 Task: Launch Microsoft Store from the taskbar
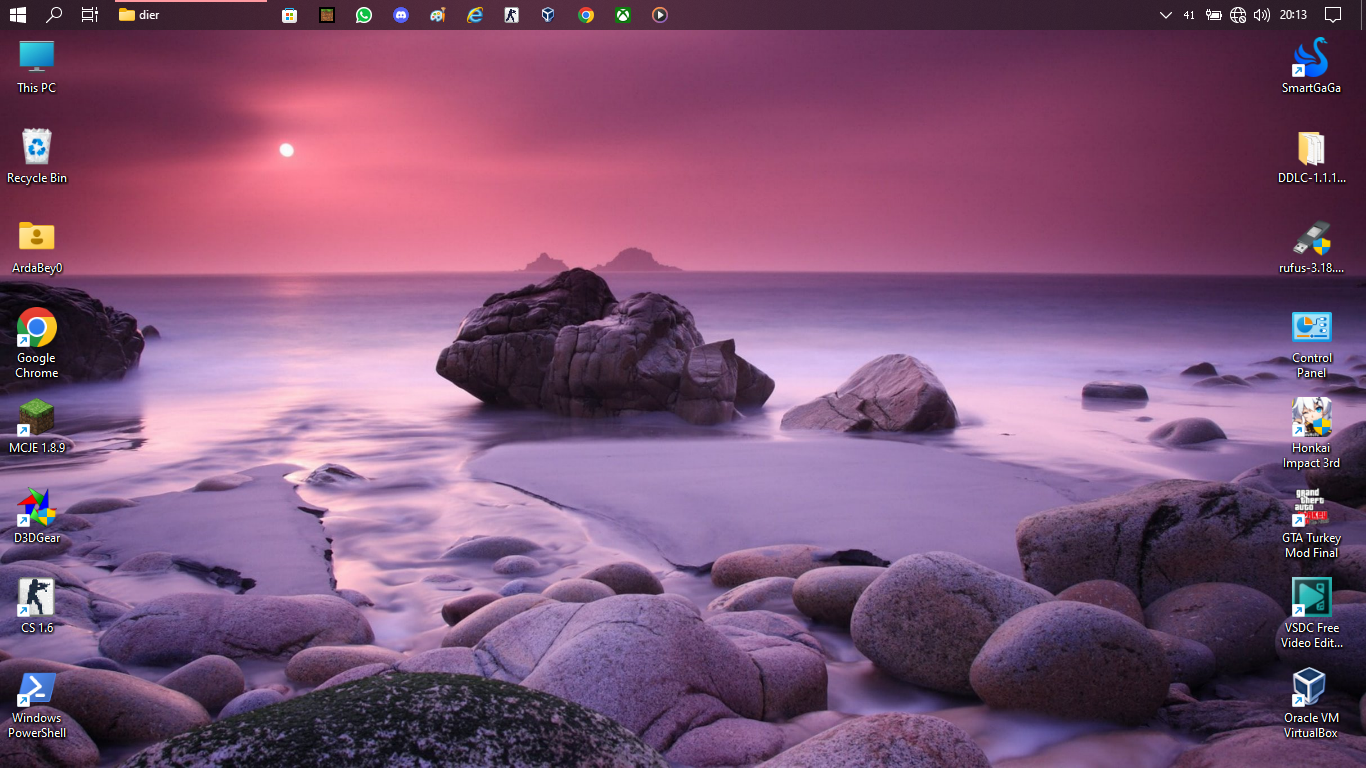289,15
